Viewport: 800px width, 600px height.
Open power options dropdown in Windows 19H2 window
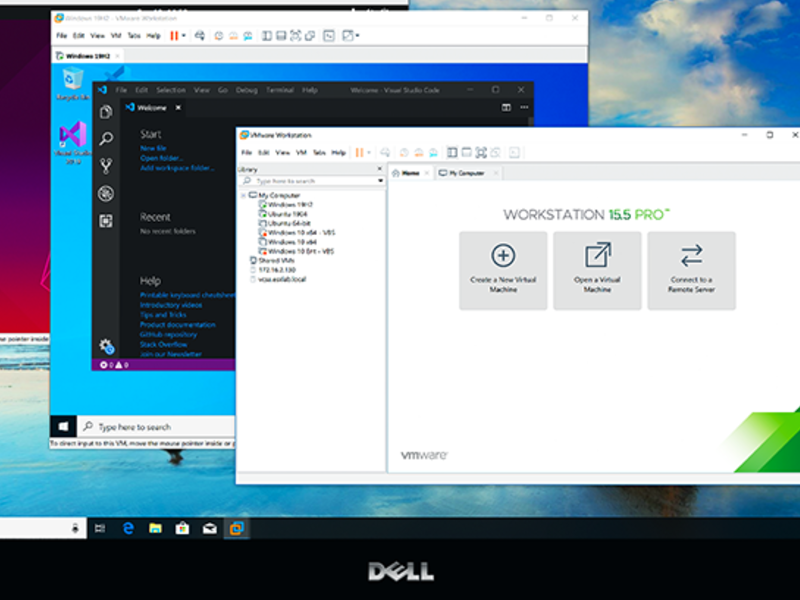pos(184,36)
